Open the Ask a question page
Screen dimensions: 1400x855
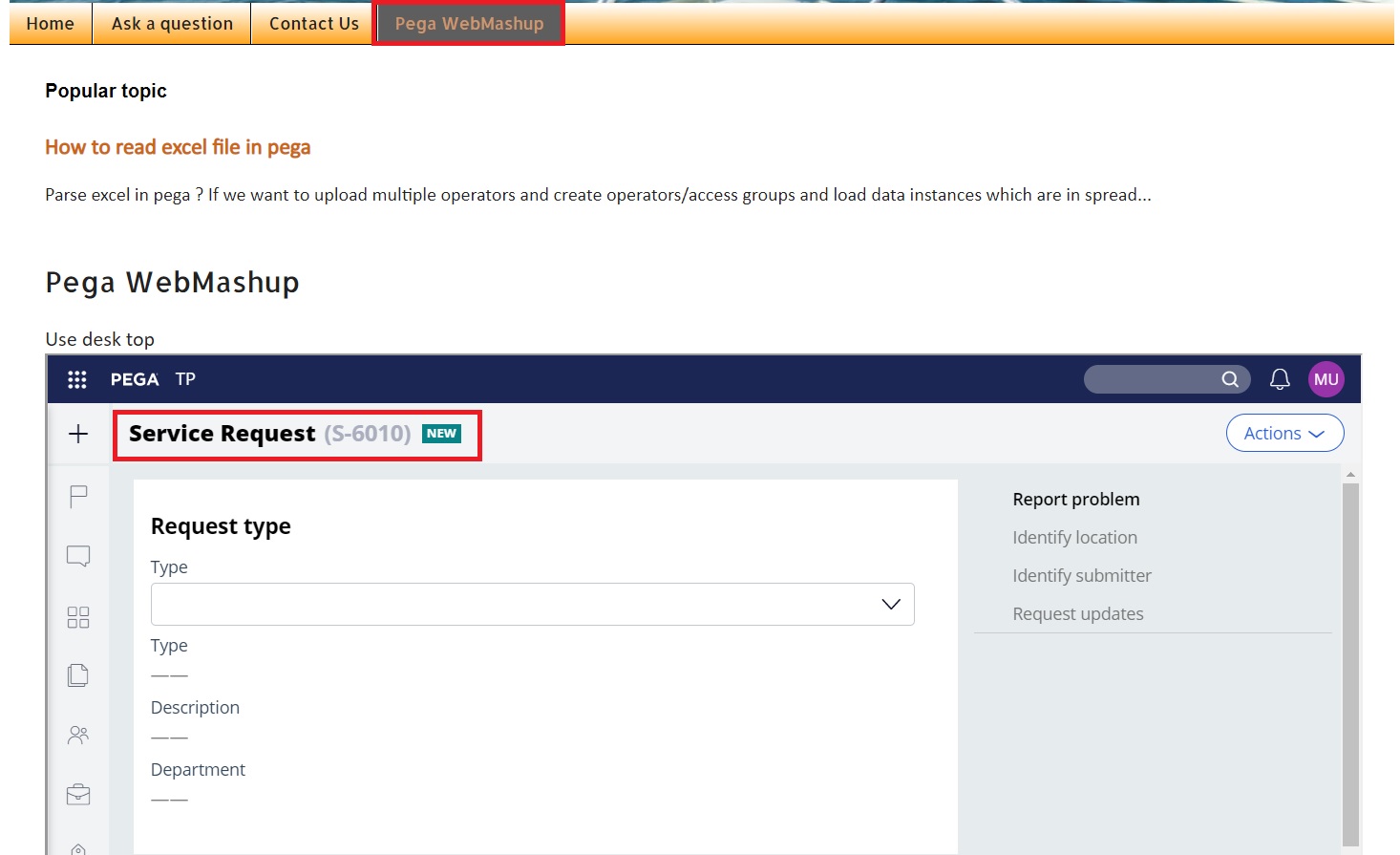click(171, 23)
